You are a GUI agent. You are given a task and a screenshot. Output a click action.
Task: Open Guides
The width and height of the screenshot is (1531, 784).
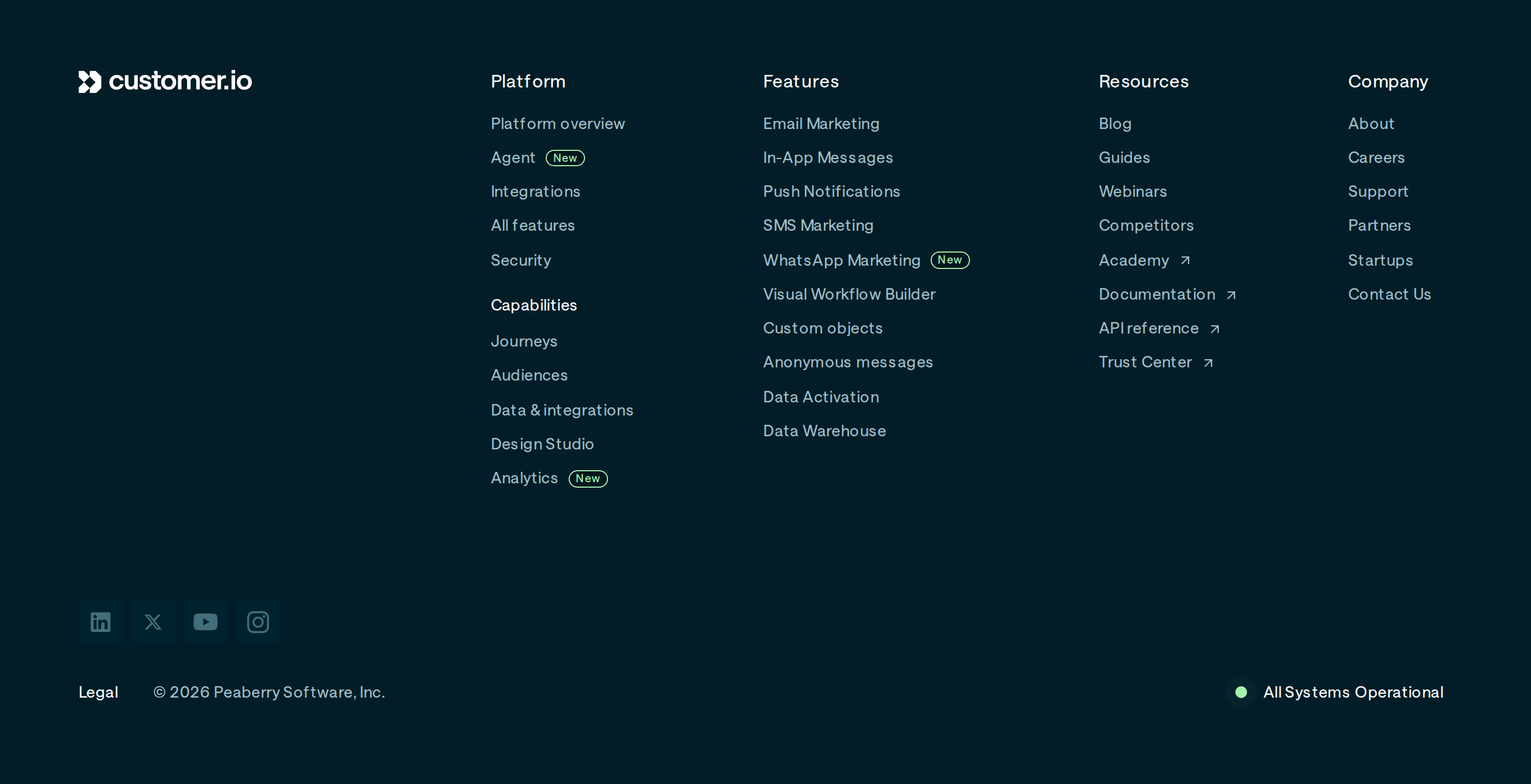pos(1124,157)
